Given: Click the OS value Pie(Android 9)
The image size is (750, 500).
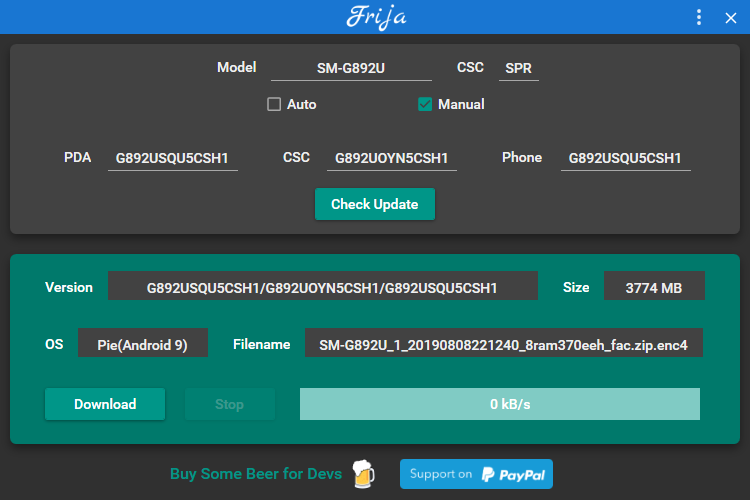Looking at the screenshot, I should [142, 344].
